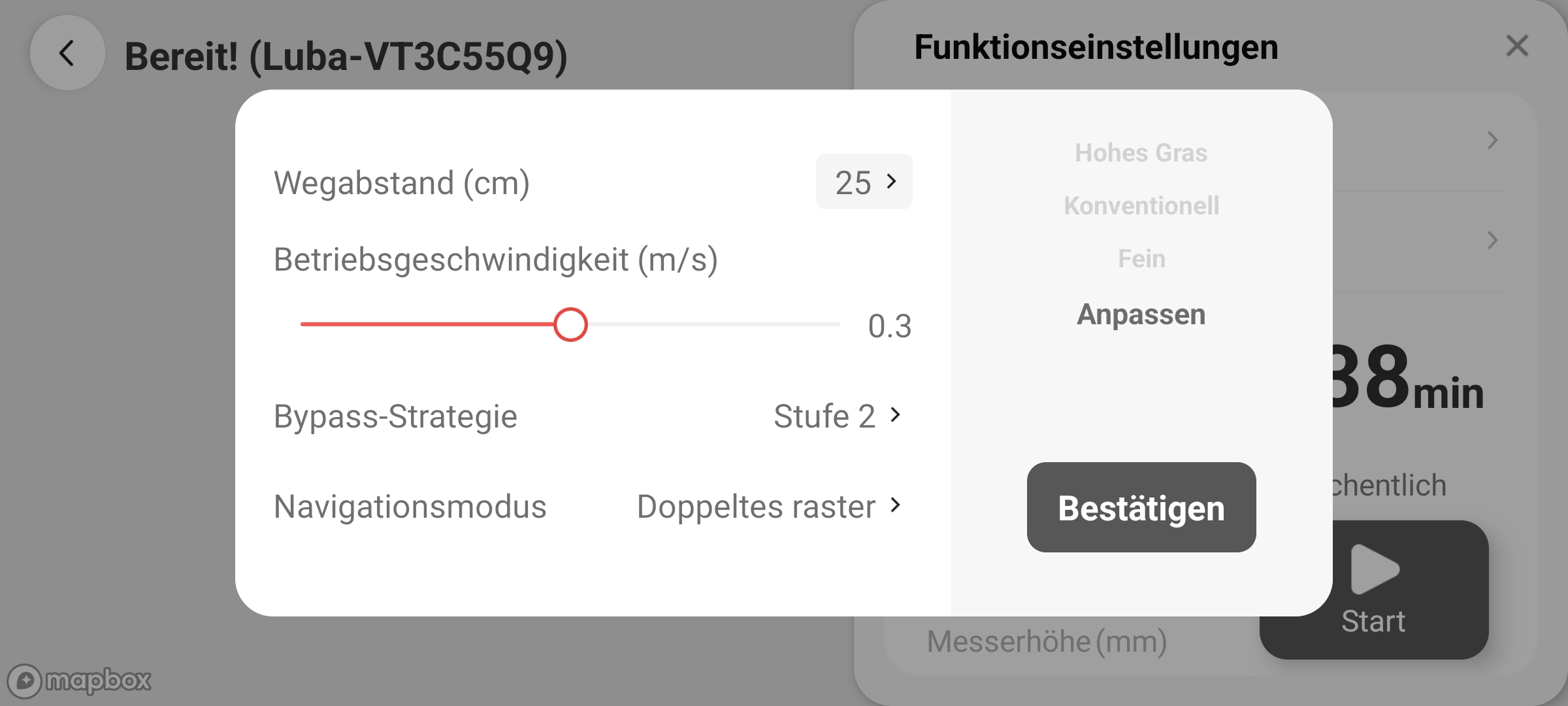The height and width of the screenshot is (706, 1568).
Task: Expand the second settings row chevron
Action: pos(1492,240)
